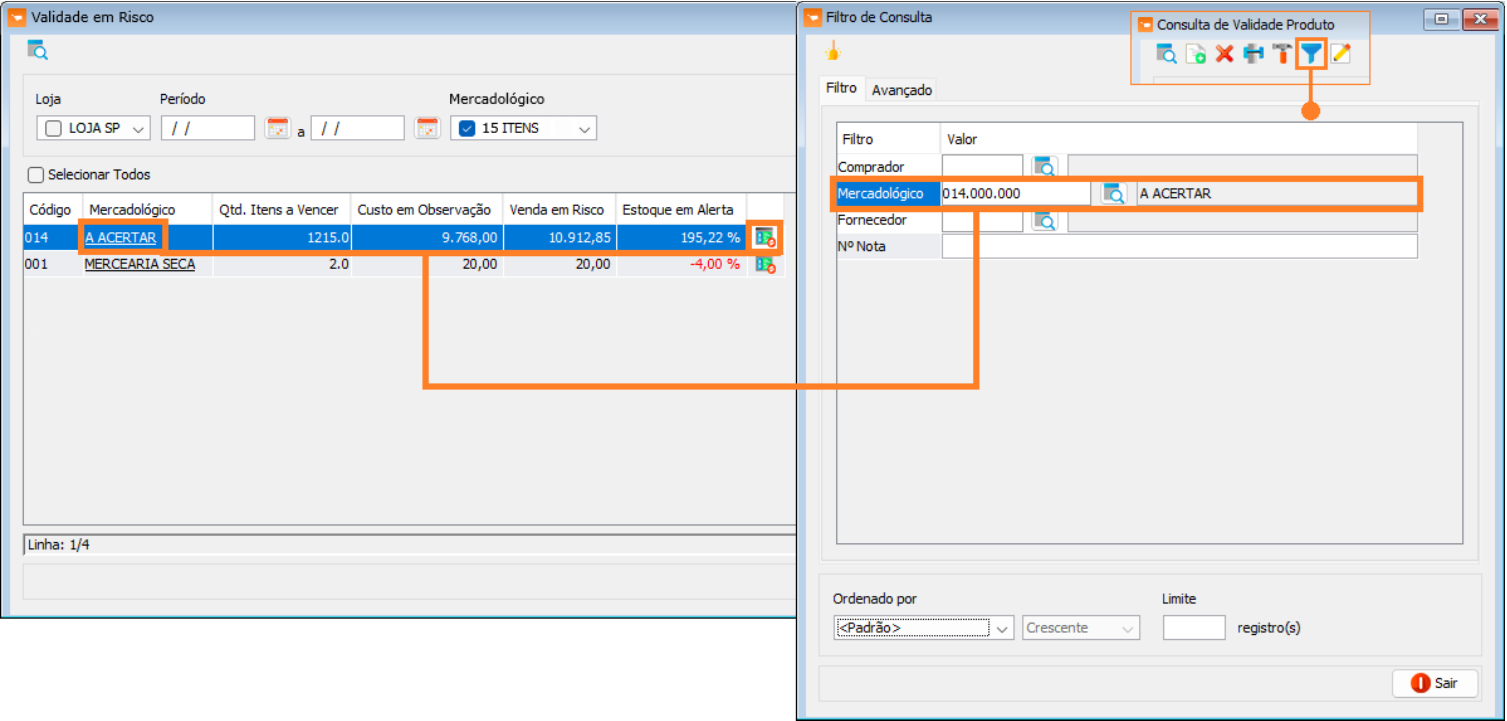1507x721 pixels.
Task: Click the printer icon in Consulta toolbar
Action: (1253, 54)
